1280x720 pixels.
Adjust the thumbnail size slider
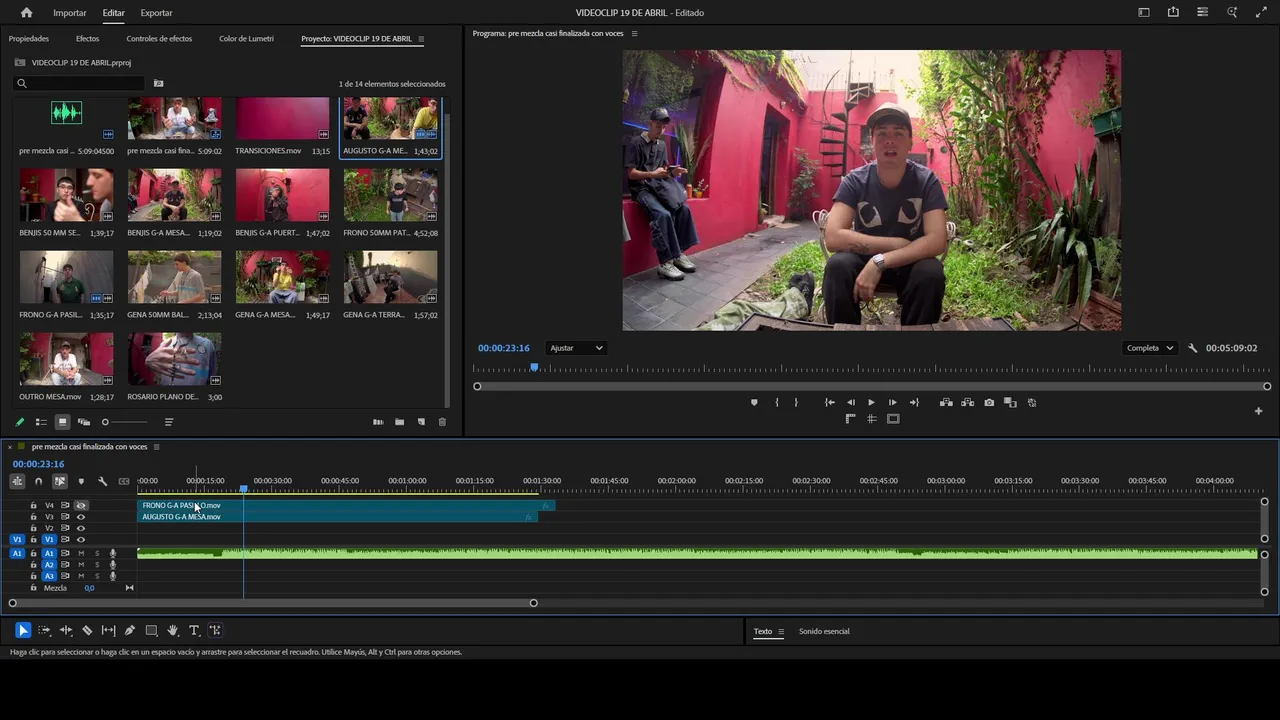[x=126, y=422]
